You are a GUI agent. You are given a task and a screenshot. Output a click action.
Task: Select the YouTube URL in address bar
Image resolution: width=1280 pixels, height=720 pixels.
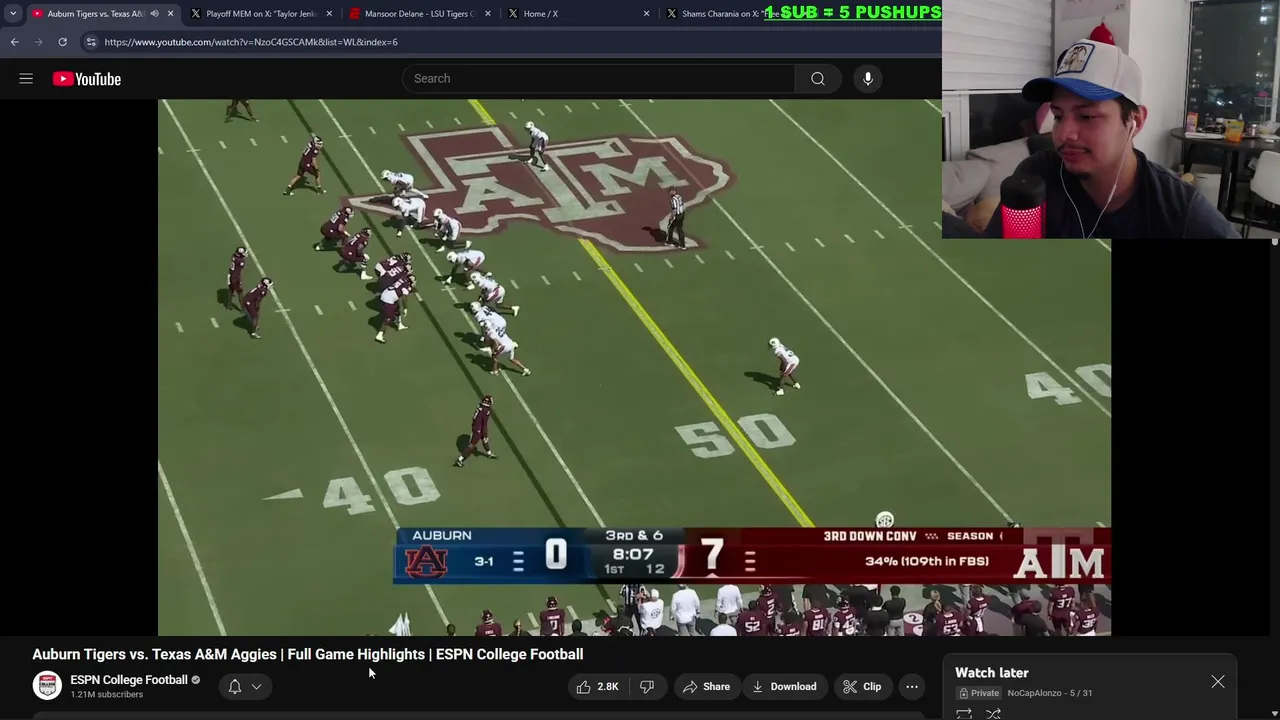pyautogui.click(x=251, y=42)
